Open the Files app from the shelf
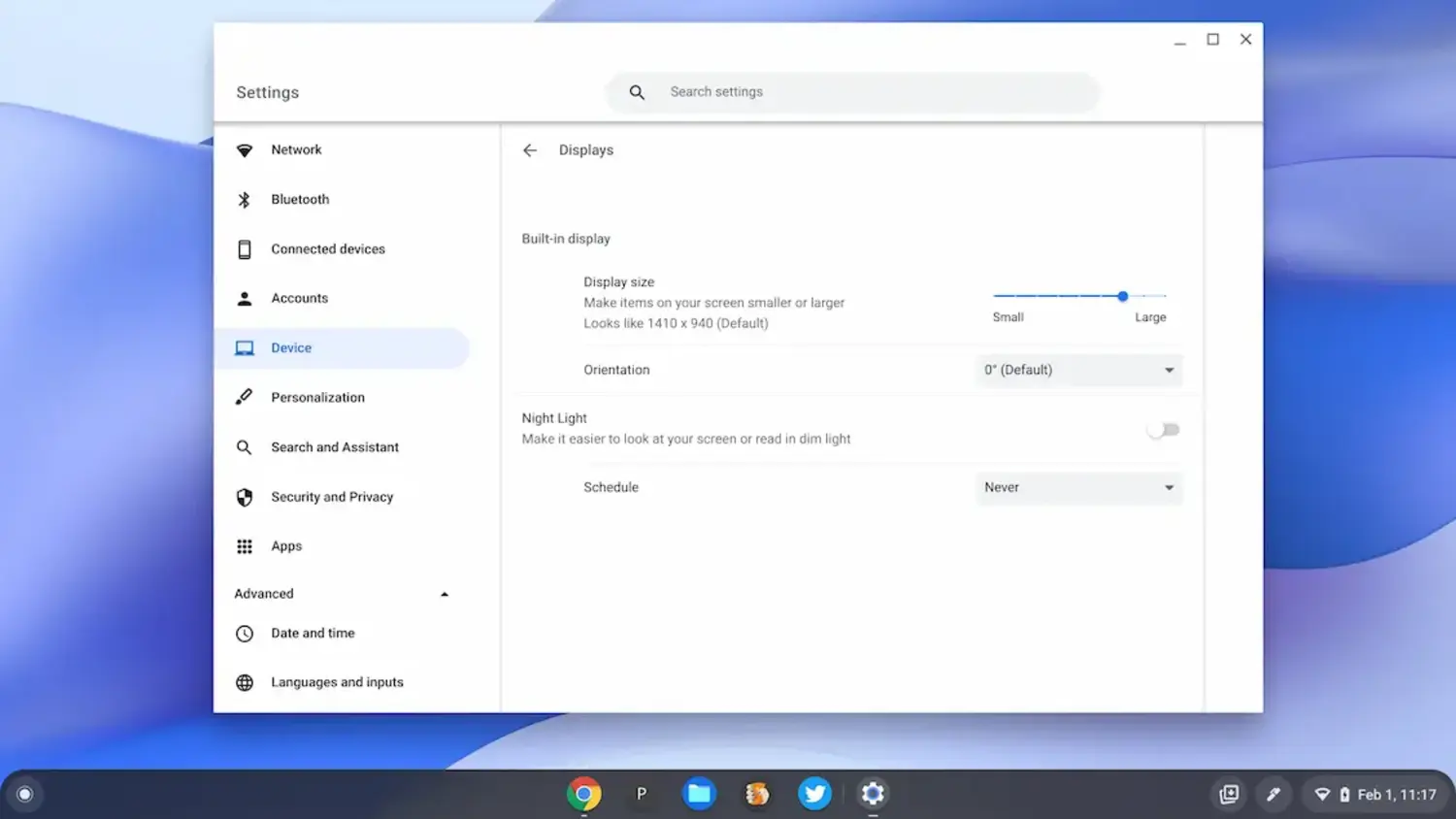This screenshot has height=819, width=1456. 699,794
